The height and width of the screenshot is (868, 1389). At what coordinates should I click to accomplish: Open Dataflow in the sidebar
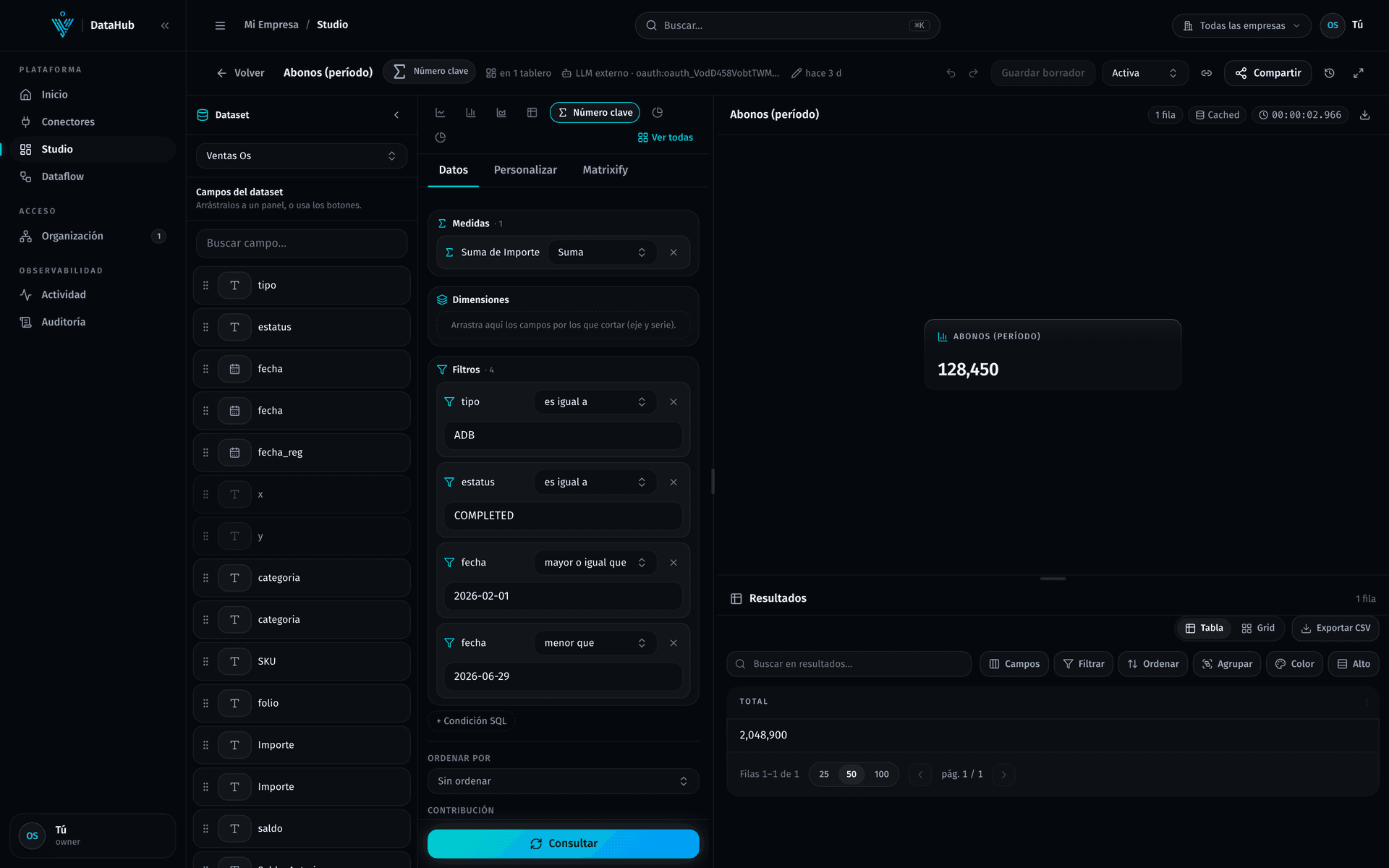pos(62,176)
